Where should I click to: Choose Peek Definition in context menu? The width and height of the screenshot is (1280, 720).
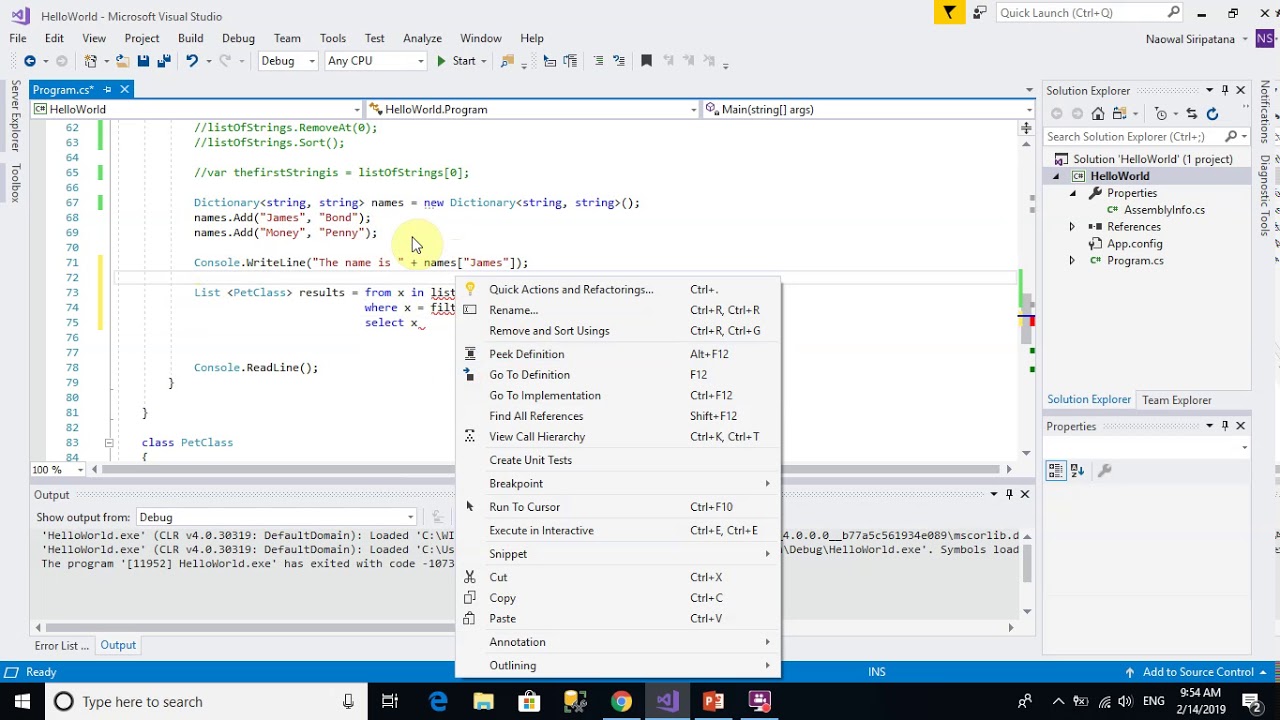click(617, 354)
